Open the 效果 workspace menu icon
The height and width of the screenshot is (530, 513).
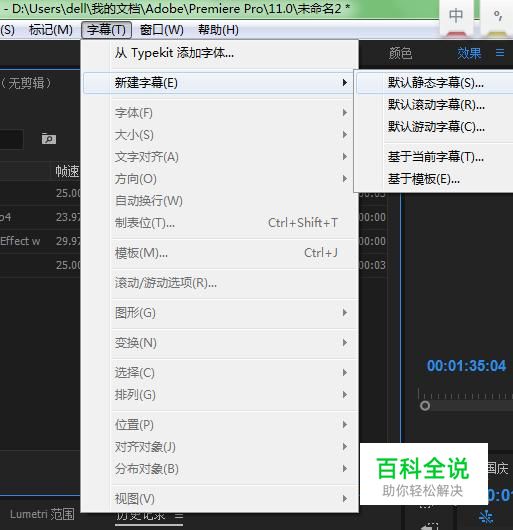coord(500,53)
